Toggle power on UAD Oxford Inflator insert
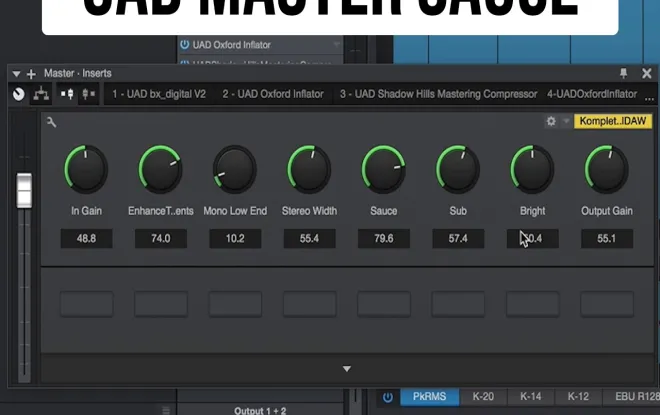Screen dimensions: 660x415 click(x=184, y=45)
